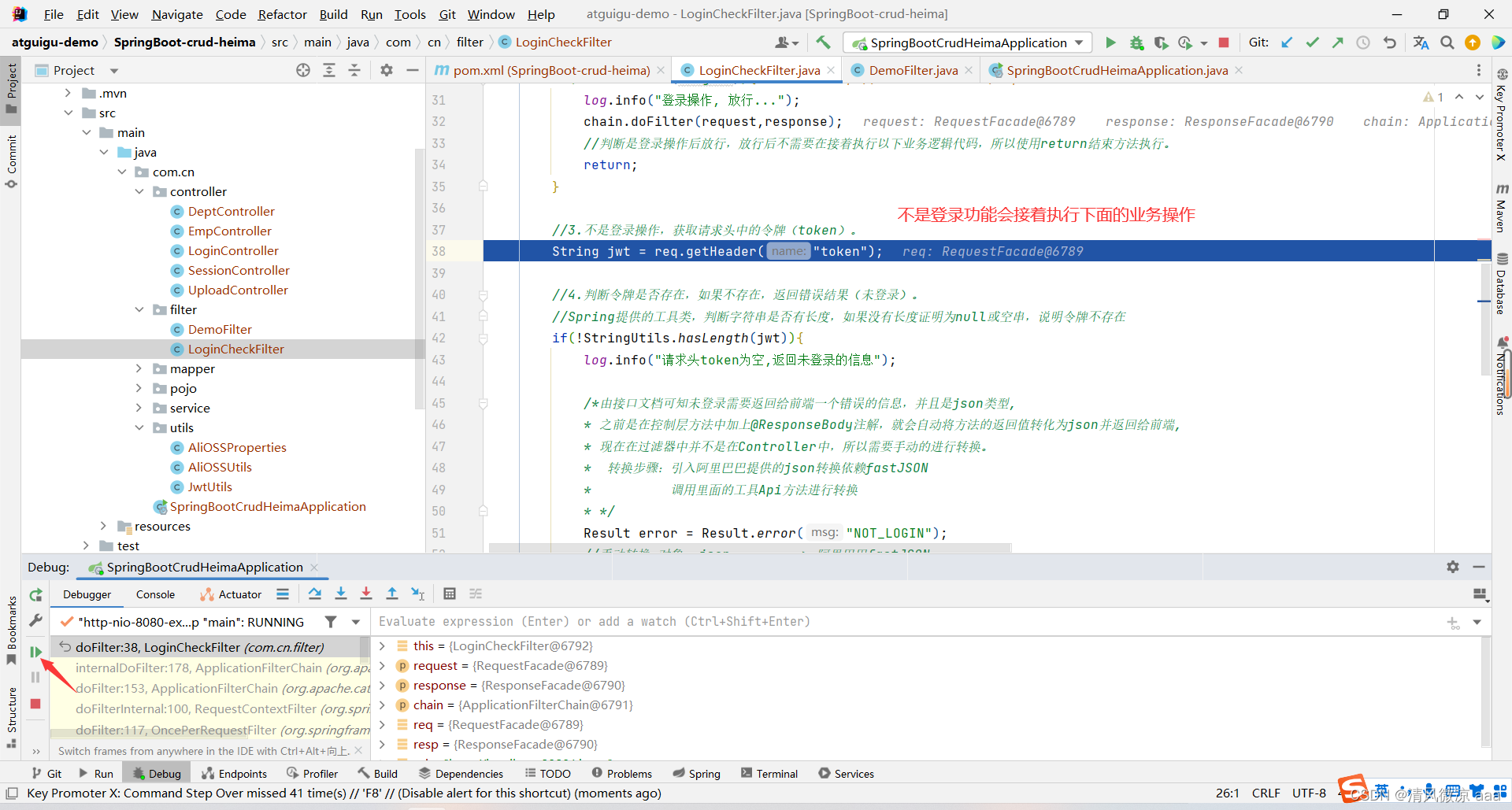Open the Refactor menu
The width and height of the screenshot is (1512, 810).
pyautogui.click(x=282, y=14)
